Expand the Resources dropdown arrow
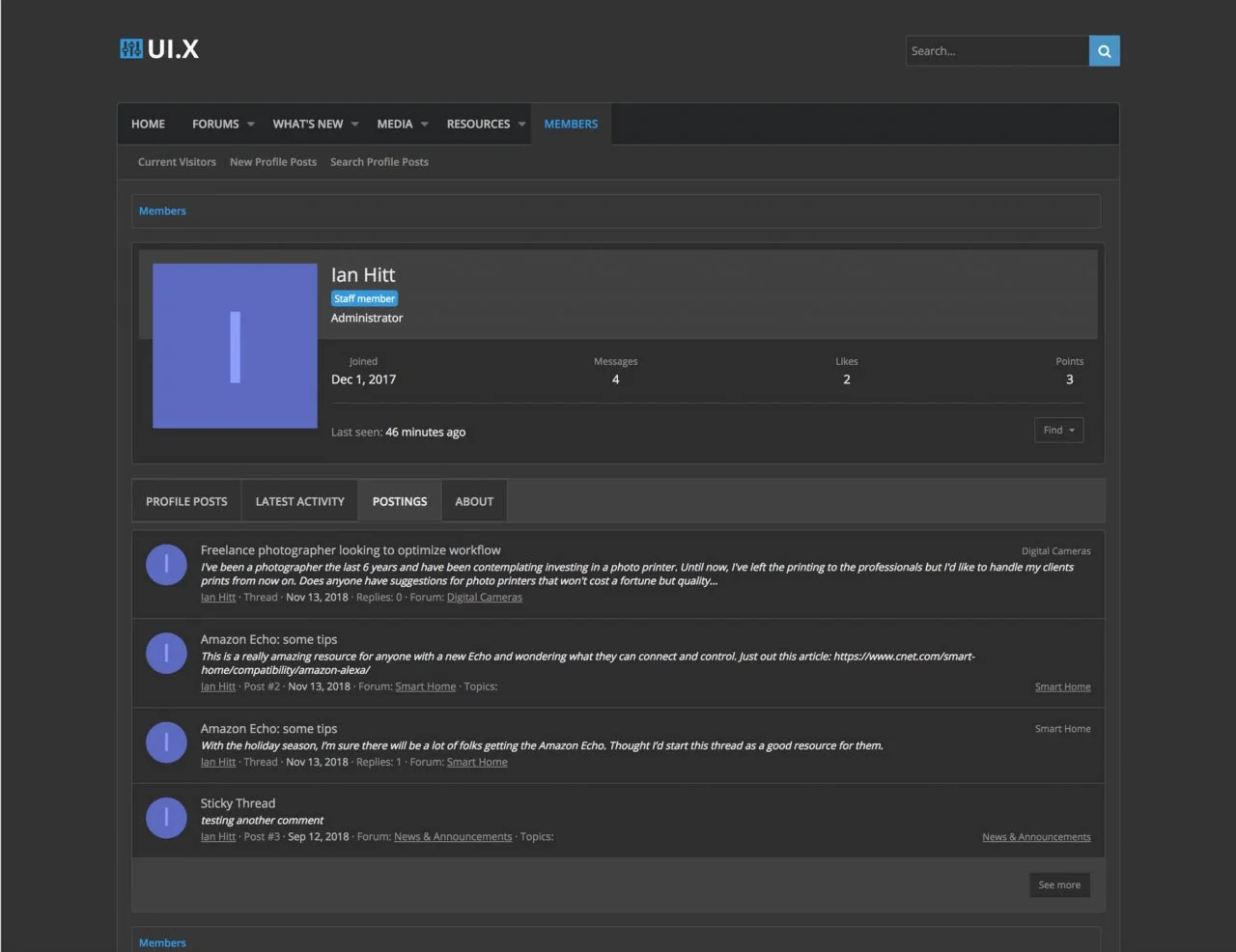Screen dimensions: 1236x952 pyautogui.click(x=522, y=125)
